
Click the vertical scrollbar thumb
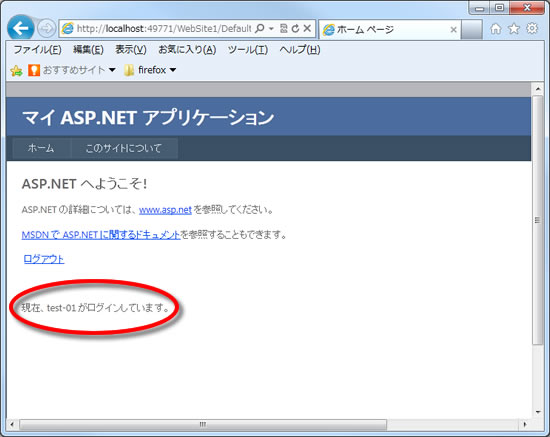pos(537,220)
